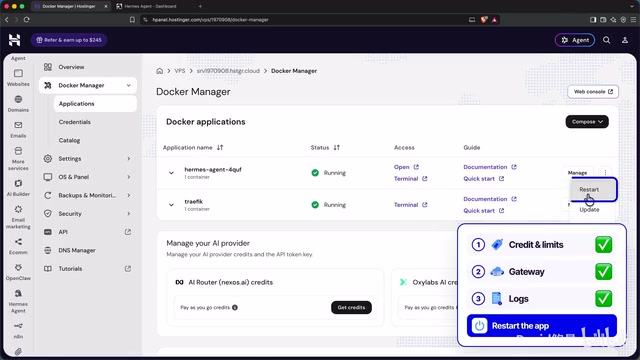Select Update in the context menu
The image size is (640, 360).
589,209
